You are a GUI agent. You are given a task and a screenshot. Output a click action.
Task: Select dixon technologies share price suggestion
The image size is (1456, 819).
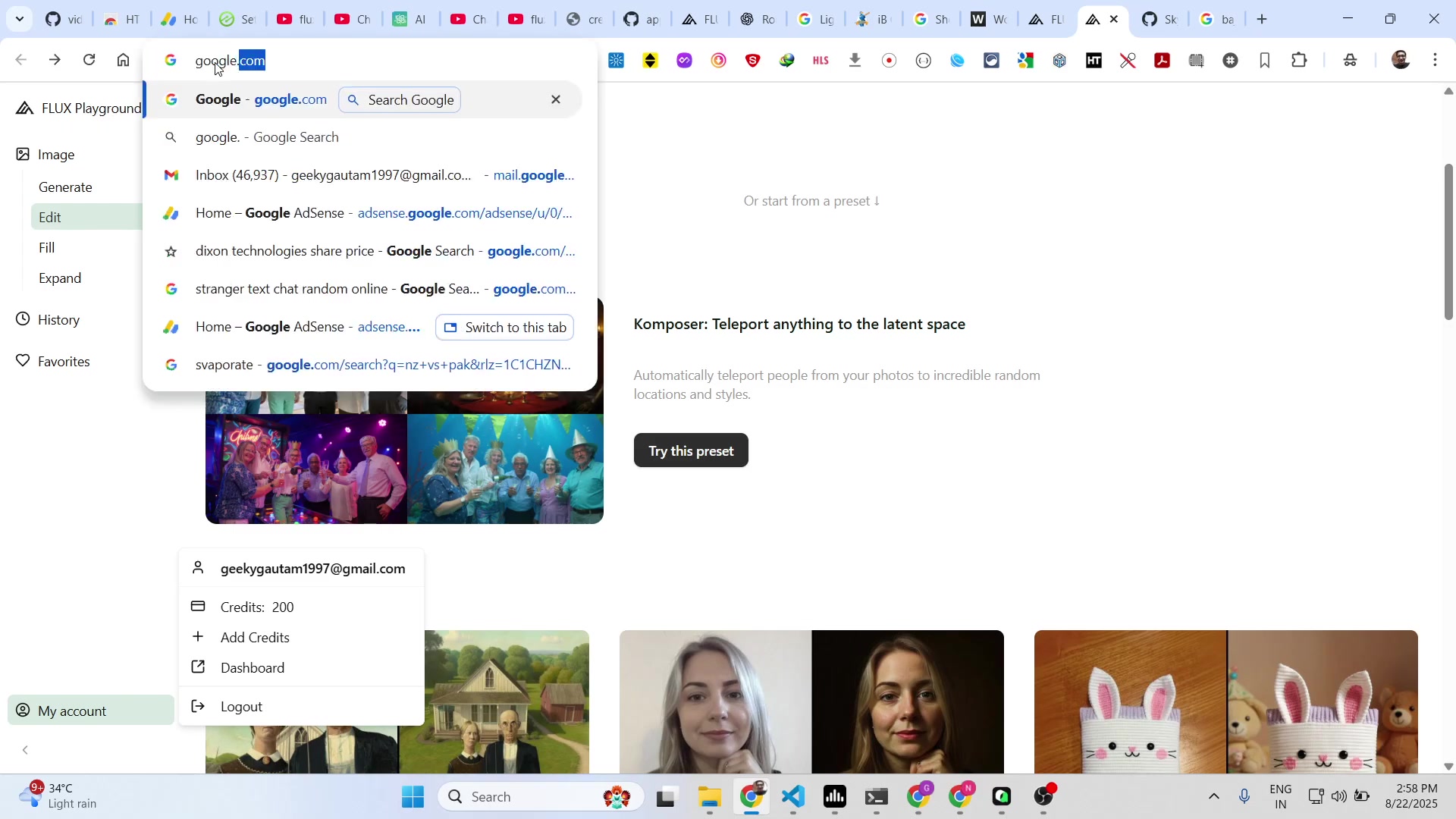click(x=362, y=251)
